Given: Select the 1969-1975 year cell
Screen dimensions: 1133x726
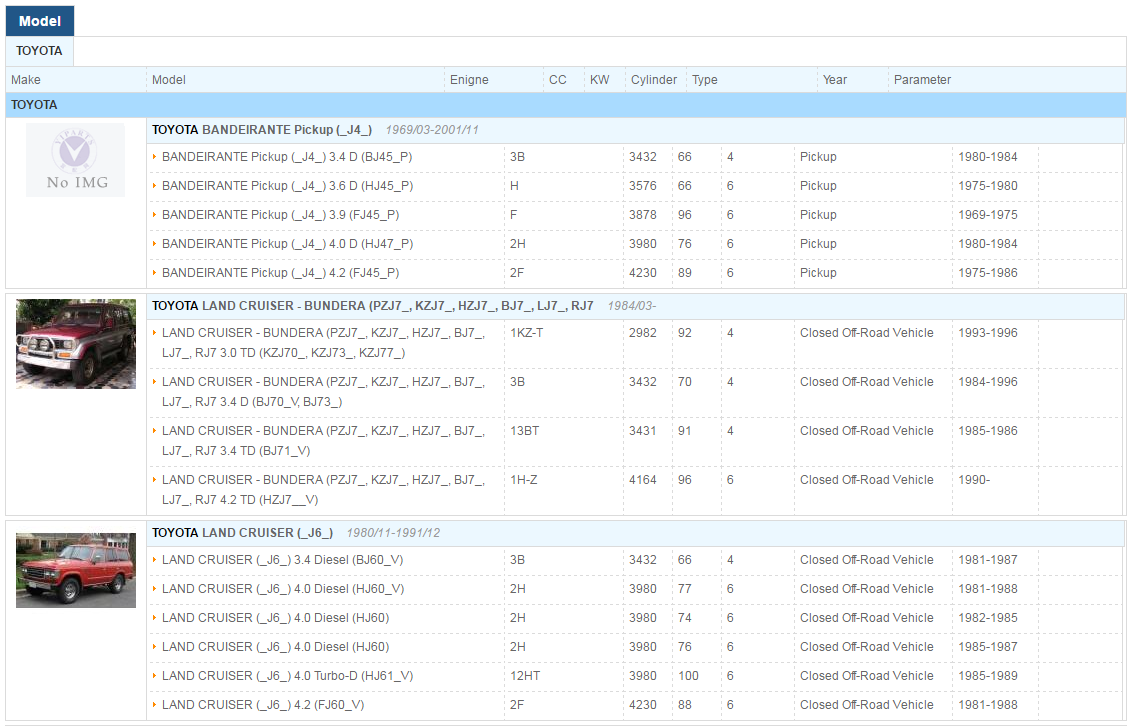Looking at the screenshot, I should pyautogui.click(x=988, y=215).
